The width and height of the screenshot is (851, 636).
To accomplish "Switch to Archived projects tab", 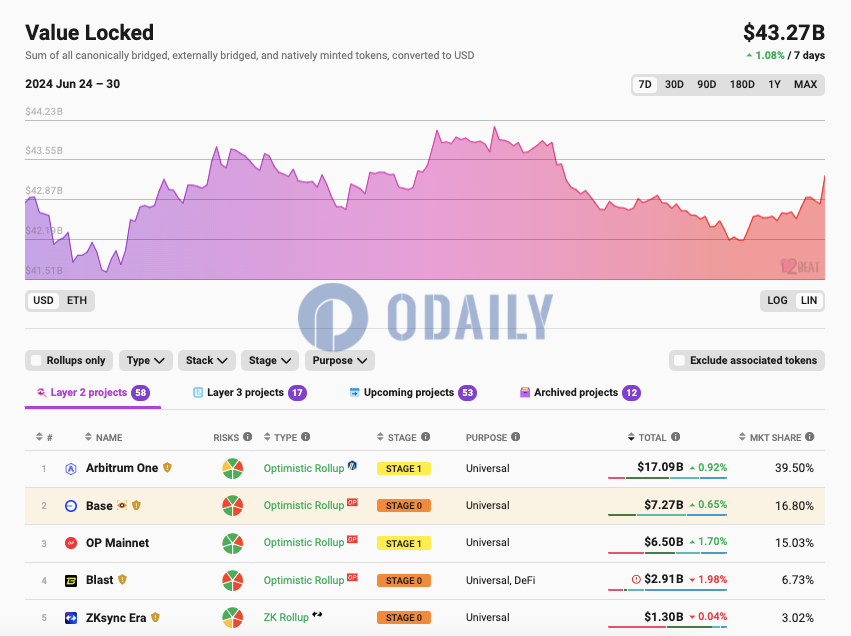I will 580,393.
